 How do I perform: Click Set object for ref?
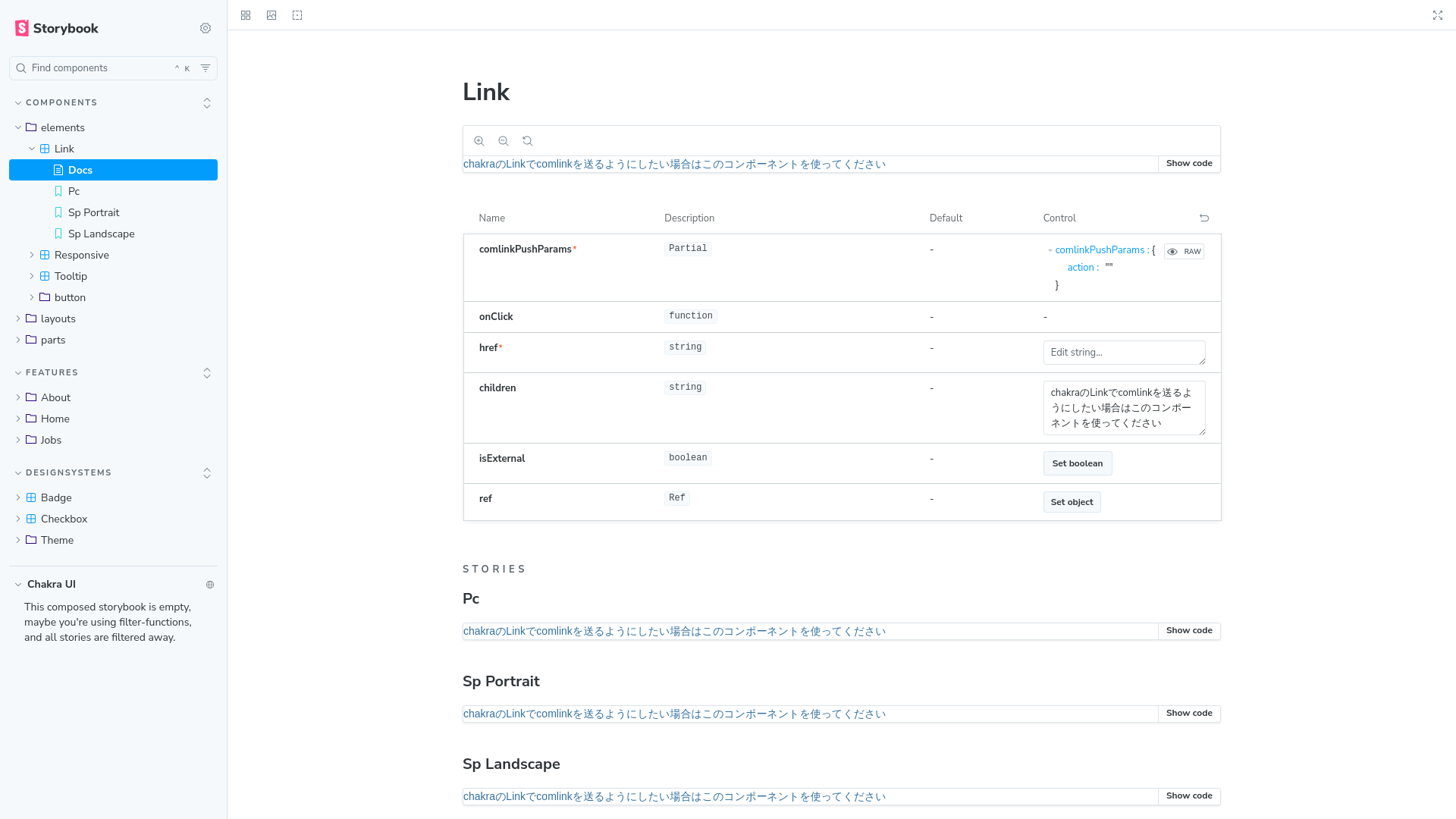coord(1072,502)
